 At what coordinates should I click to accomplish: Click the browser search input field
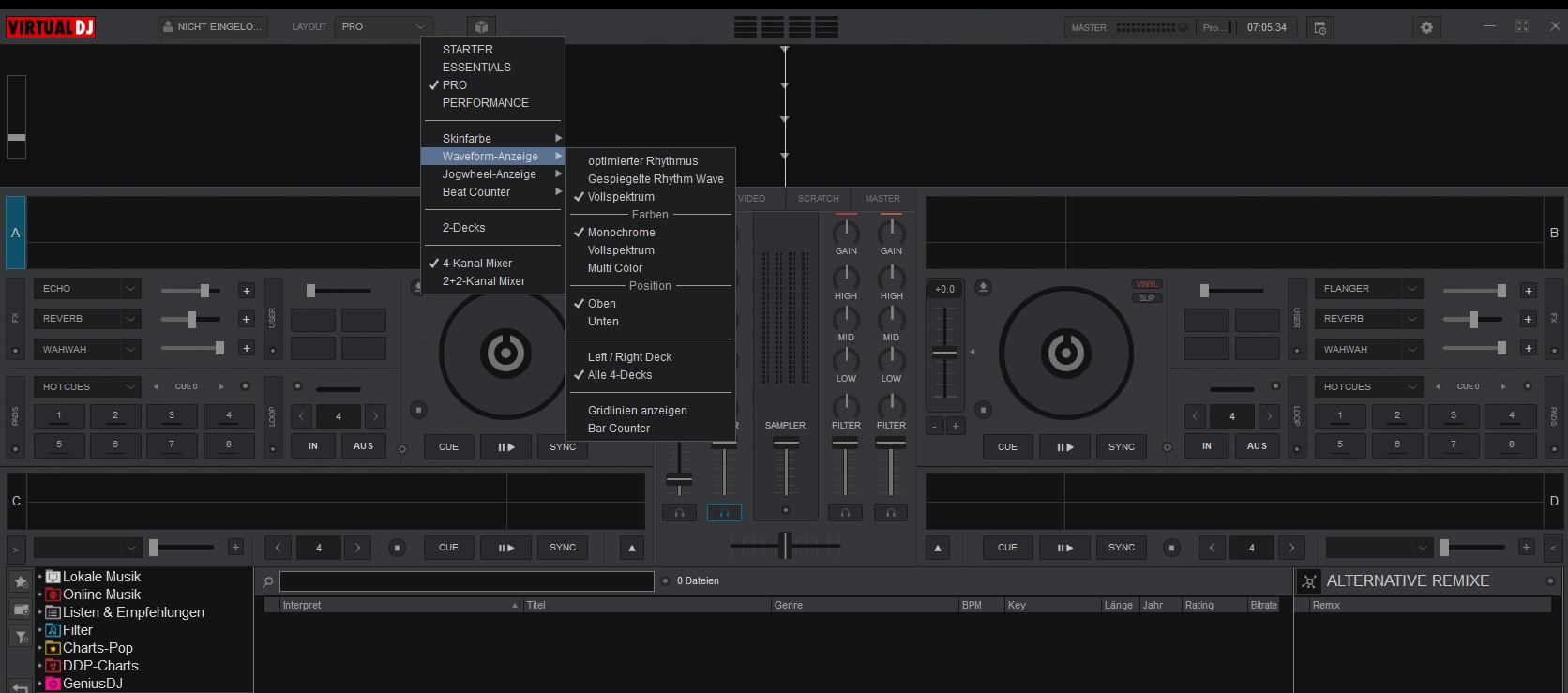[466, 581]
